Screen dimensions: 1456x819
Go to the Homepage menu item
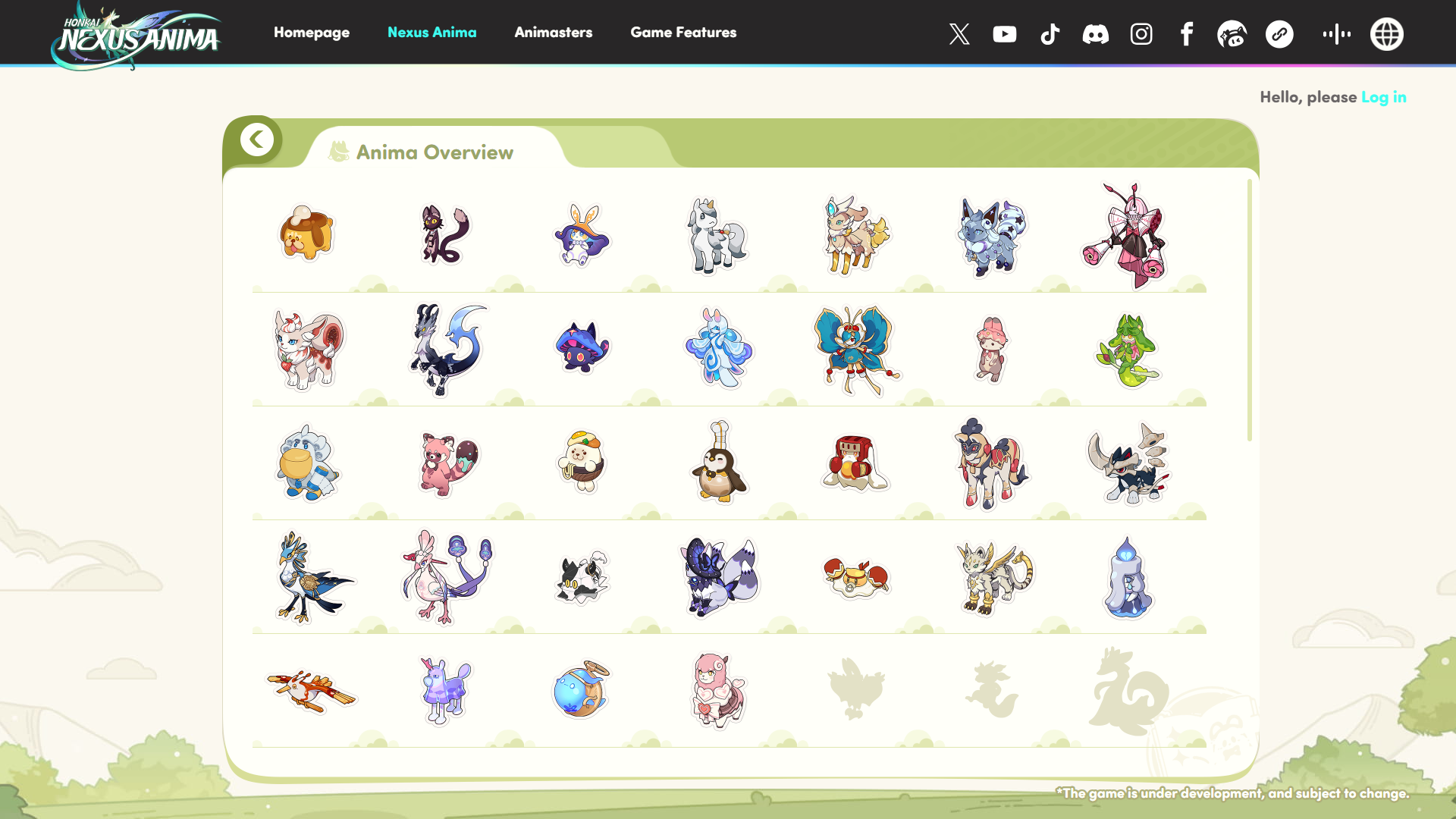click(x=312, y=33)
